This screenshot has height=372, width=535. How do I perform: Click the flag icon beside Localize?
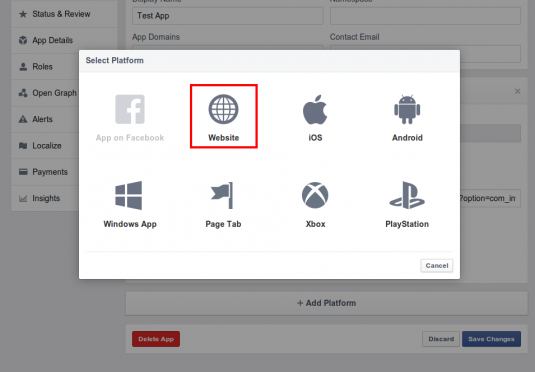coord(23,146)
